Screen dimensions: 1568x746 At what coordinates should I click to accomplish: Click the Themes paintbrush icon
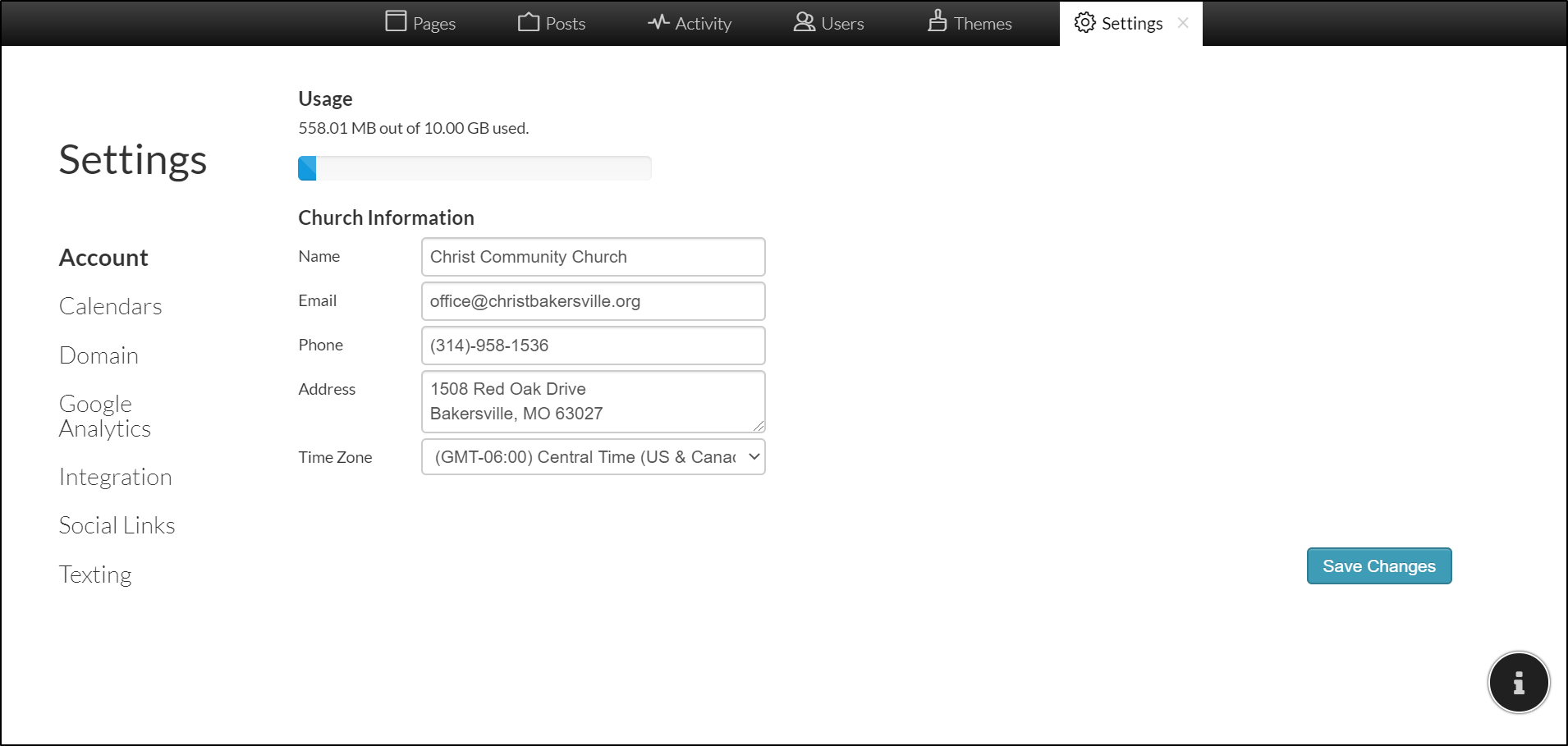pyautogui.click(x=937, y=21)
